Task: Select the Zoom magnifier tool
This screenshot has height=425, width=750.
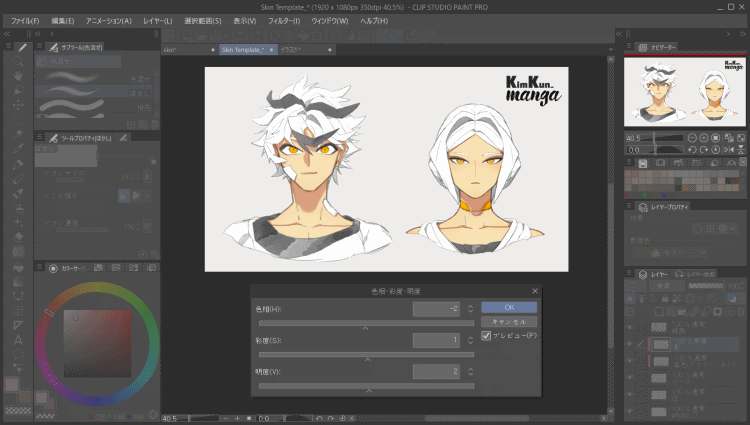Action: click(x=18, y=61)
